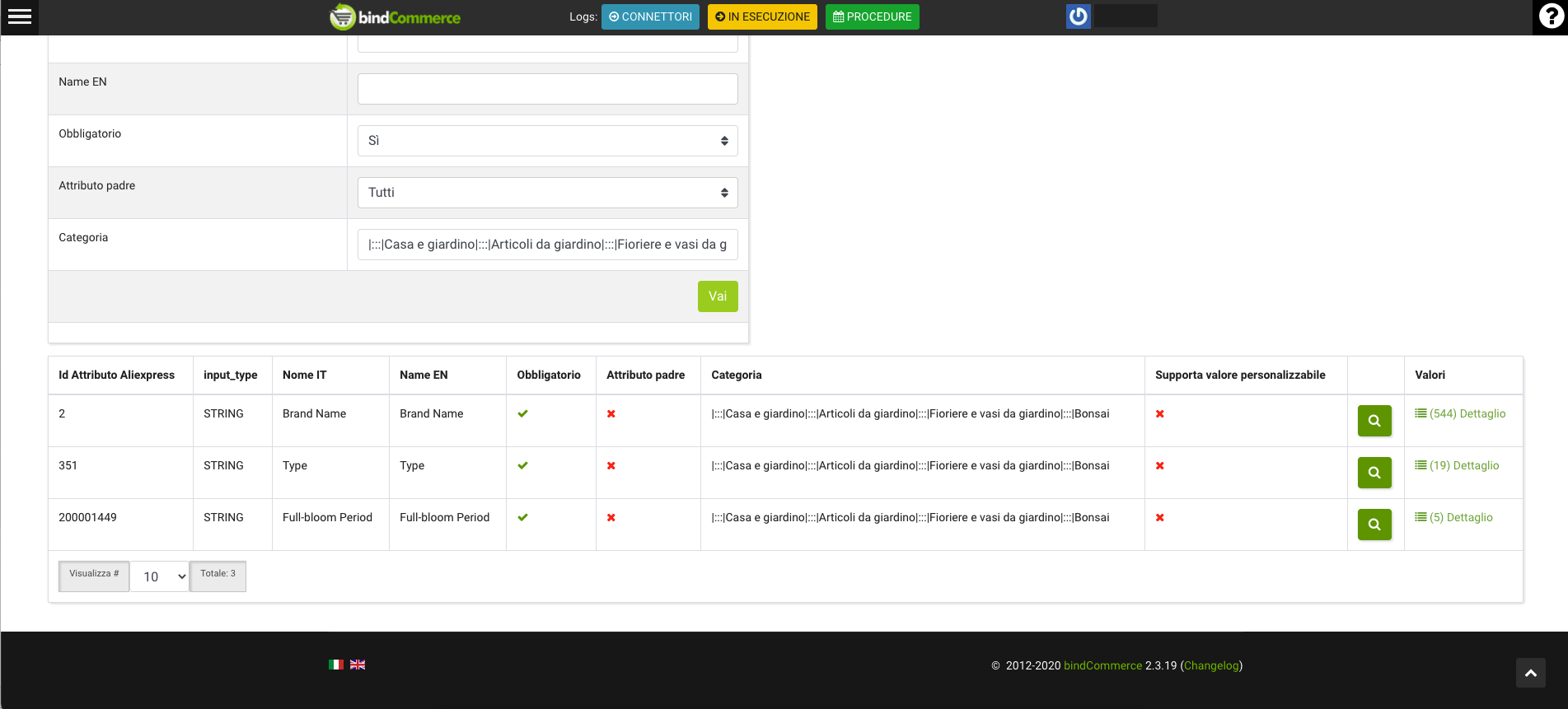Screen dimensions: 1568x709
Task: Open the Procedure logs
Action: click(x=872, y=16)
